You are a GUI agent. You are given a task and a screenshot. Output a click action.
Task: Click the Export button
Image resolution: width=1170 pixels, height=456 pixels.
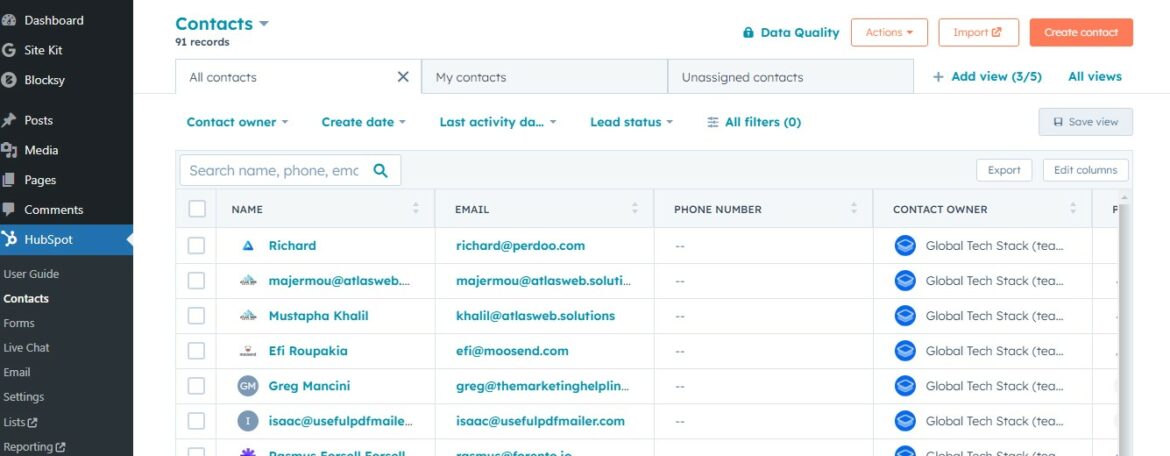(x=1004, y=170)
